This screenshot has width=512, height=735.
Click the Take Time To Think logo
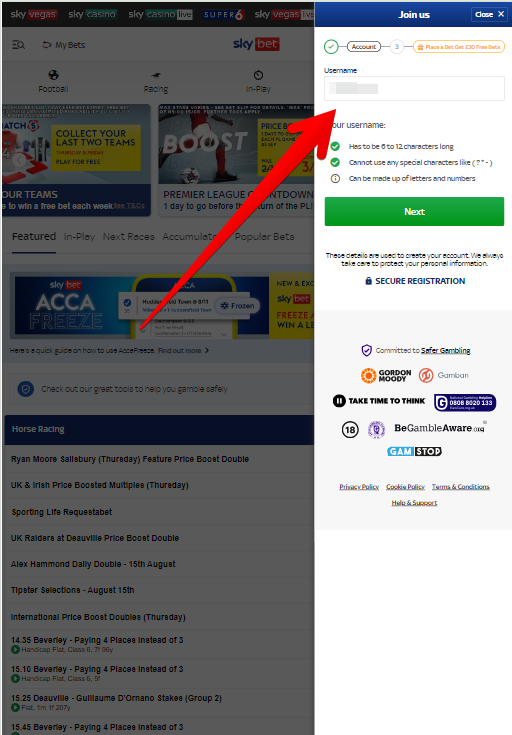click(x=379, y=401)
